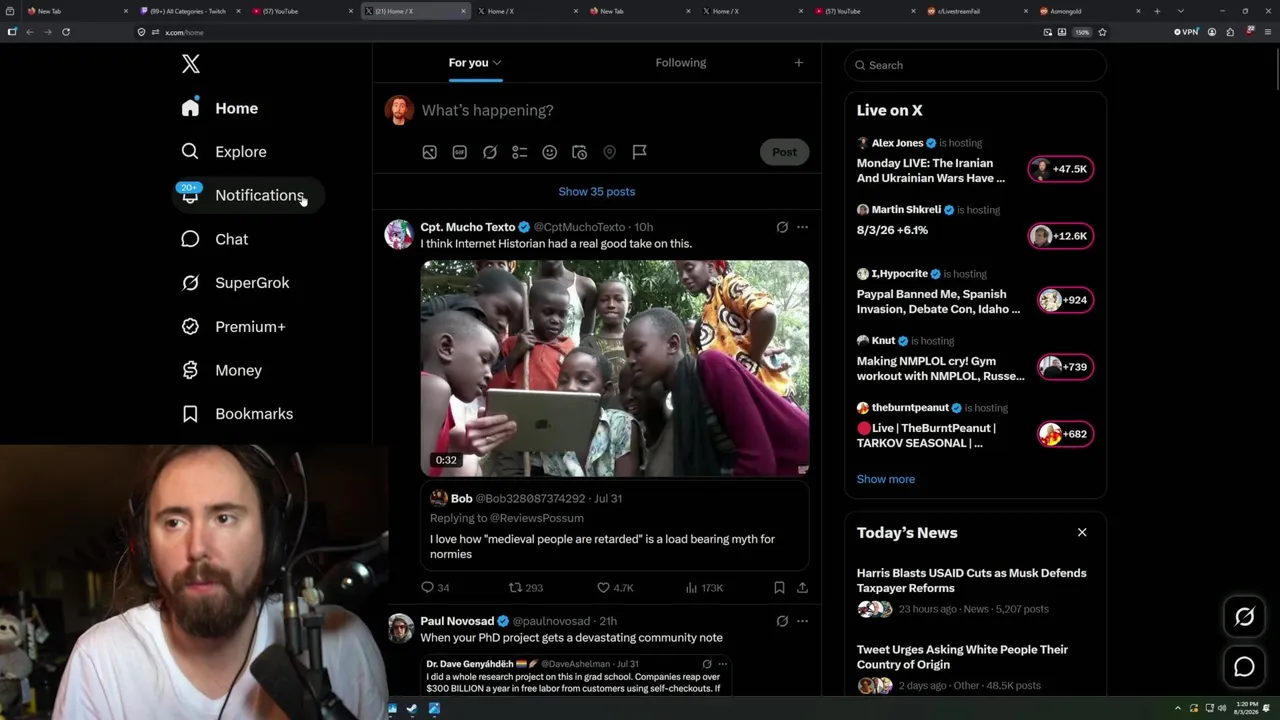
Task: Add a new timeline tab with plus
Action: coord(798,63)
